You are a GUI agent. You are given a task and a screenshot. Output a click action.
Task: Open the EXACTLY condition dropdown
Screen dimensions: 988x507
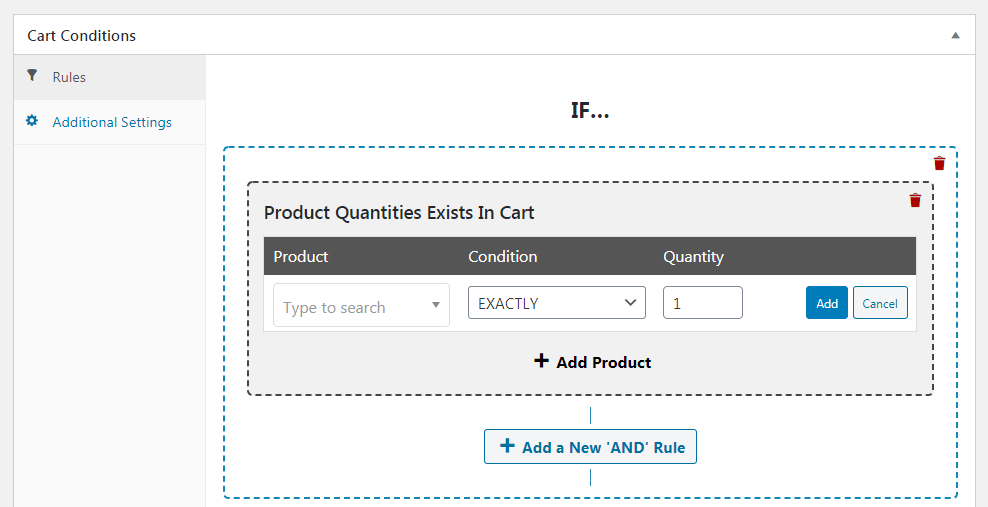pos(557,303)
